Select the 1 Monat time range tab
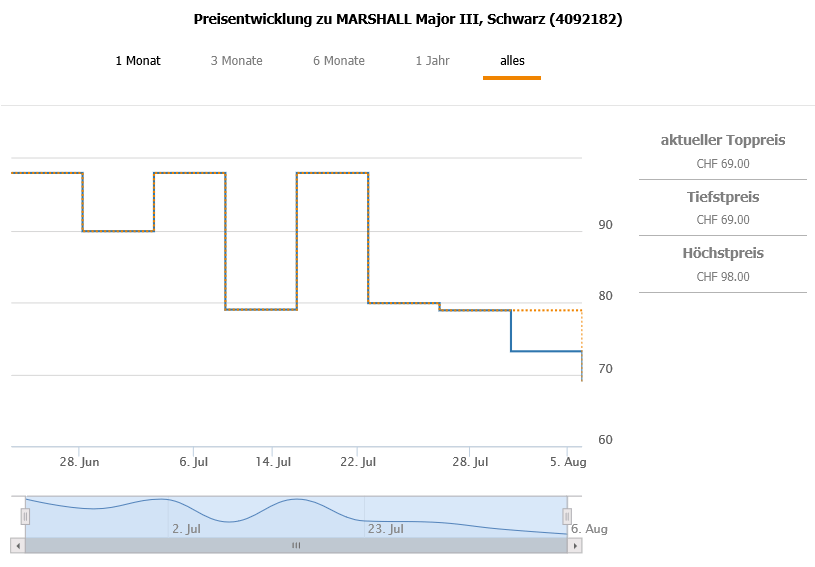 point(138,61)
